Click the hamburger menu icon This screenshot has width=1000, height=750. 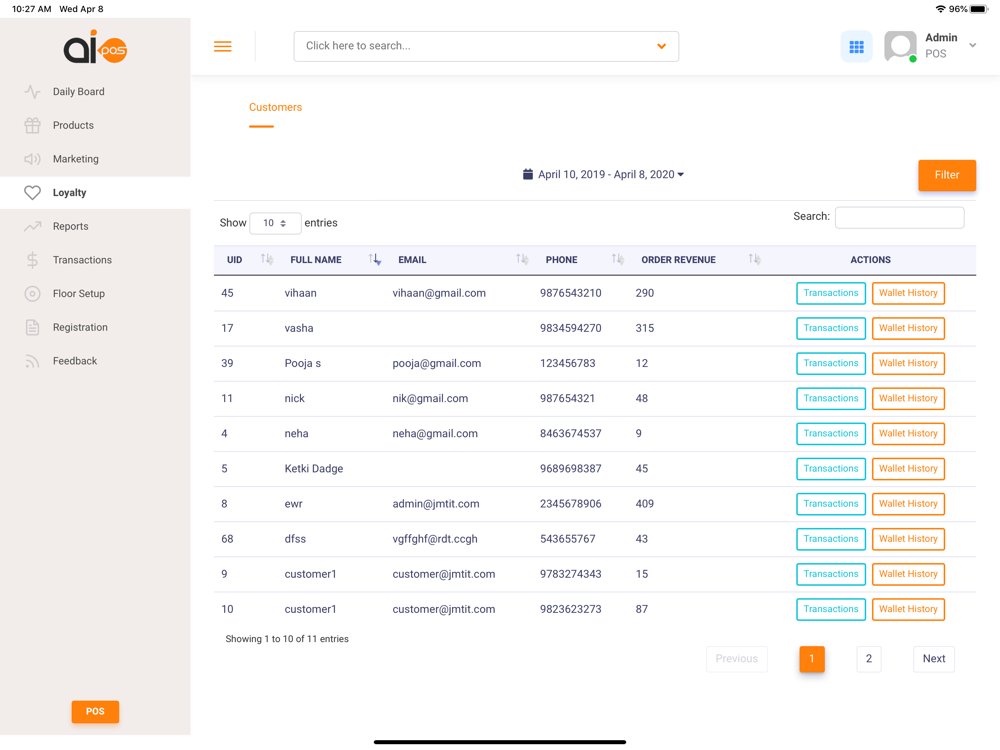click(223, 47)
